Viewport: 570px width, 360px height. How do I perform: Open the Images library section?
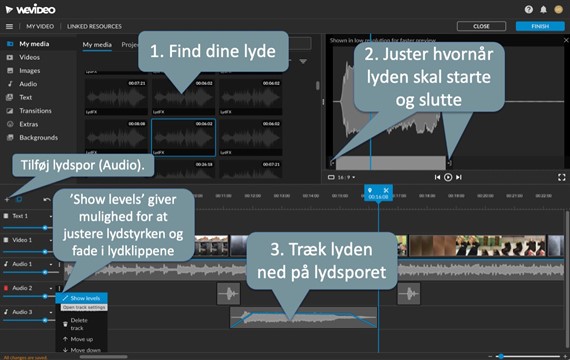click(x=29, y=71)
